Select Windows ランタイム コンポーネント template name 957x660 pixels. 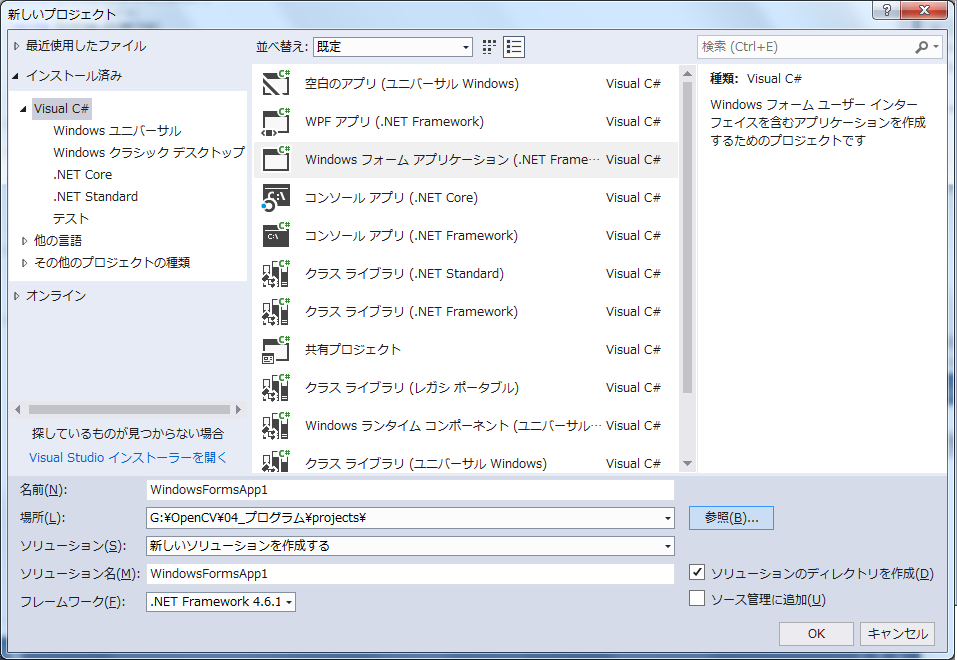tap(453, 426)
